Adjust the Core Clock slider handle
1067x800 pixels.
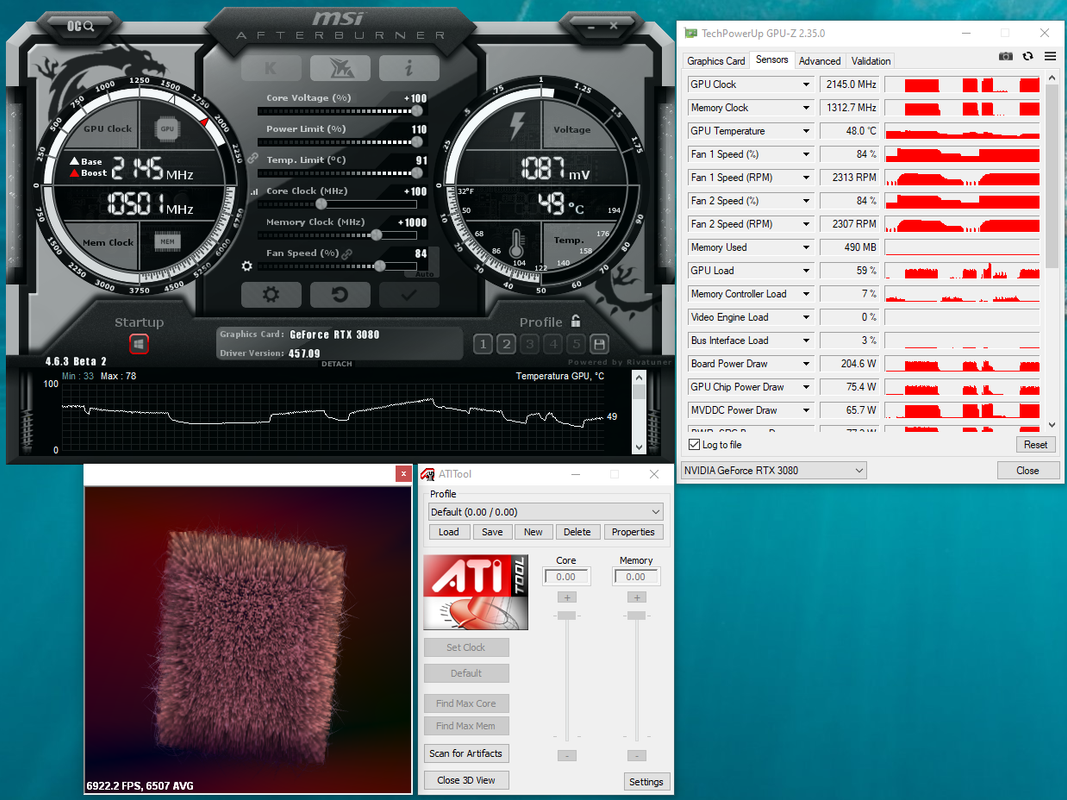coord(321,204)
